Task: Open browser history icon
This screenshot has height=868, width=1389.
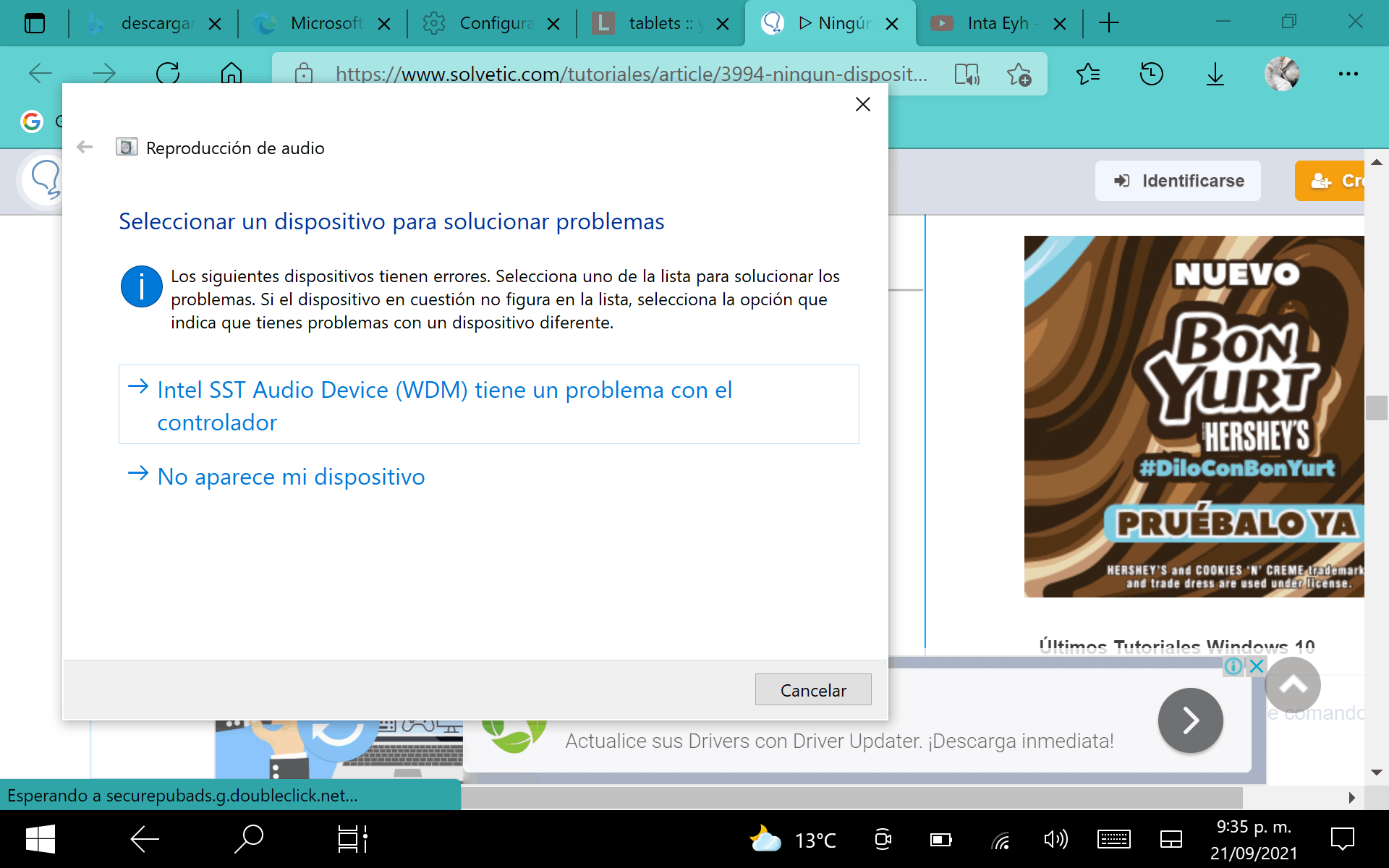Action: (1151, 74)
